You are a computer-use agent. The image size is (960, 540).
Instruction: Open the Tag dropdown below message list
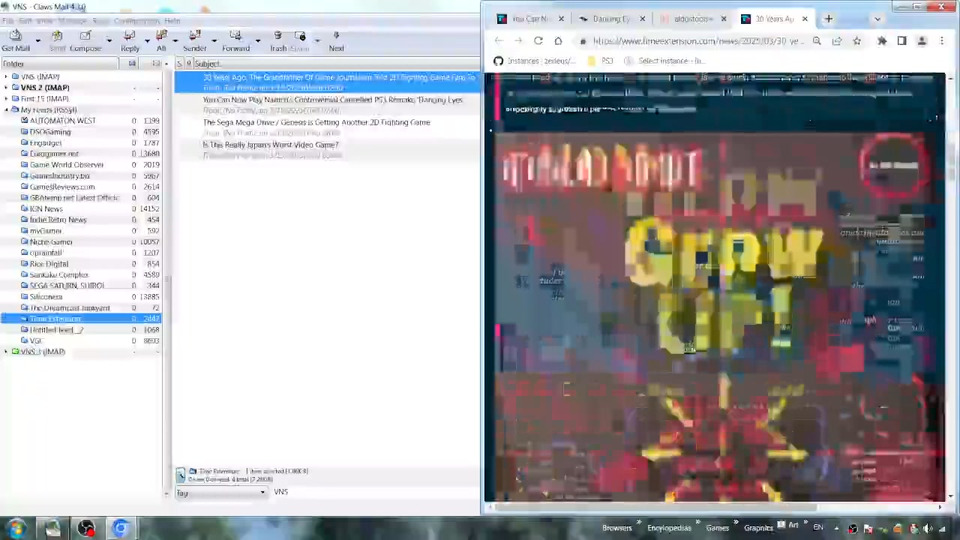(221, 492)
